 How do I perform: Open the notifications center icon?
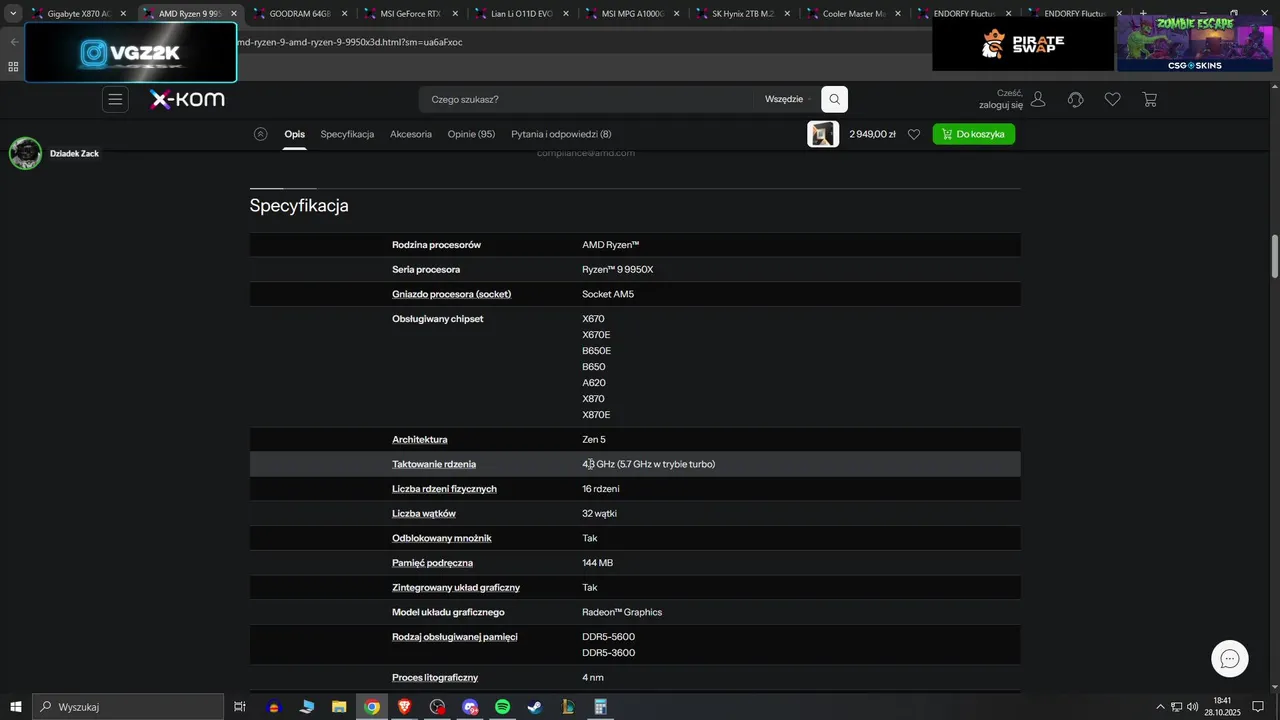point(1258,707)
